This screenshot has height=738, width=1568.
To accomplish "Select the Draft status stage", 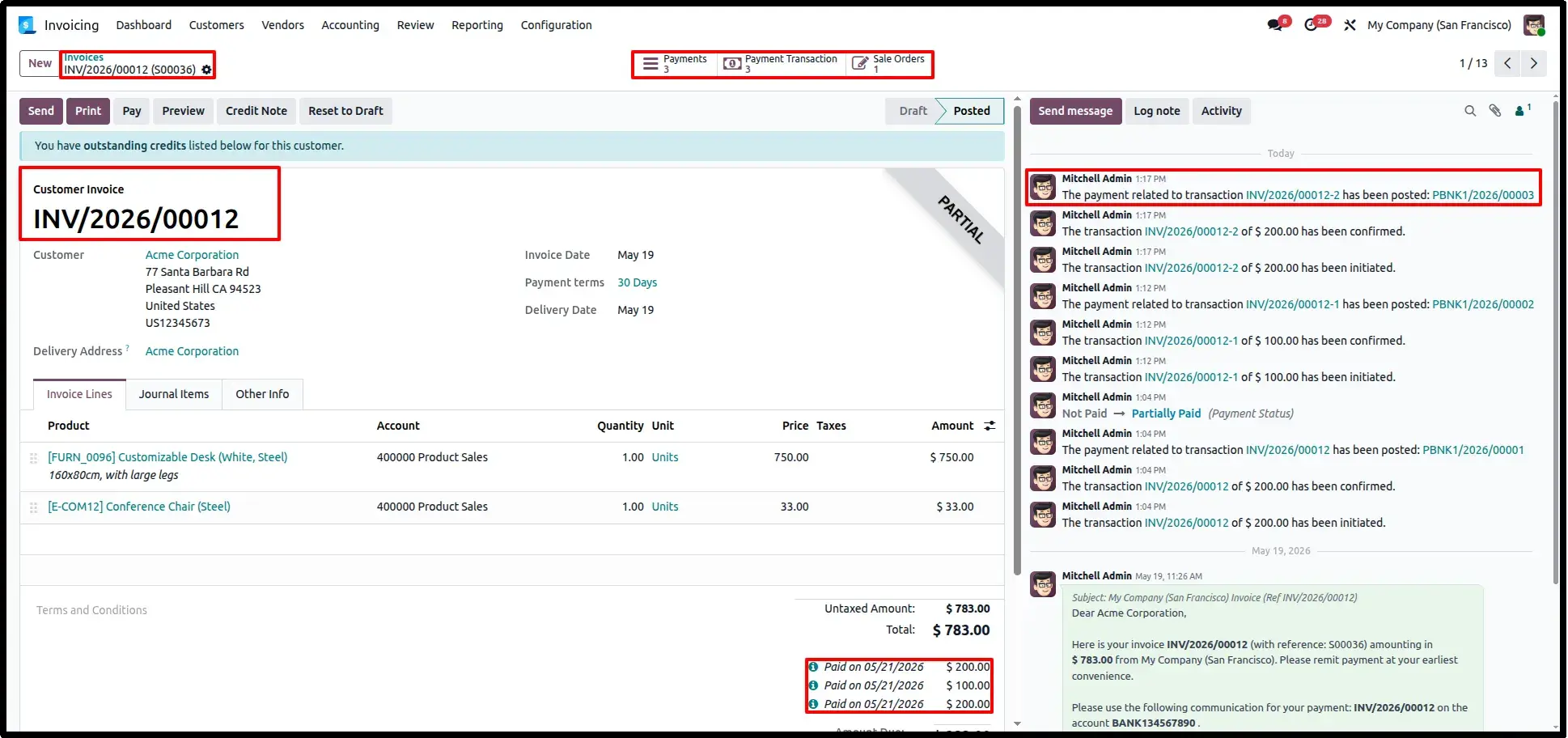I will (x=913, y=111).
